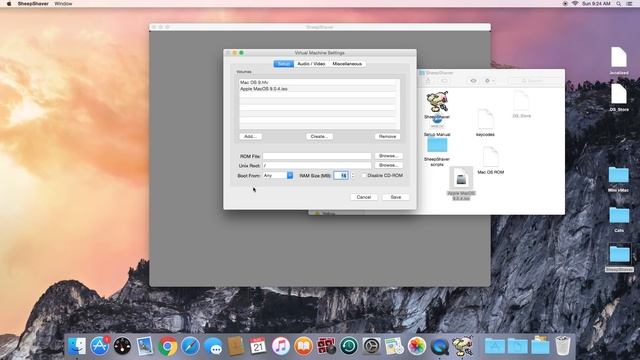Select the Mini vMac folder on desktop
Image resolution: width=640 pixels, height=360 pixels.
point(618,176)
